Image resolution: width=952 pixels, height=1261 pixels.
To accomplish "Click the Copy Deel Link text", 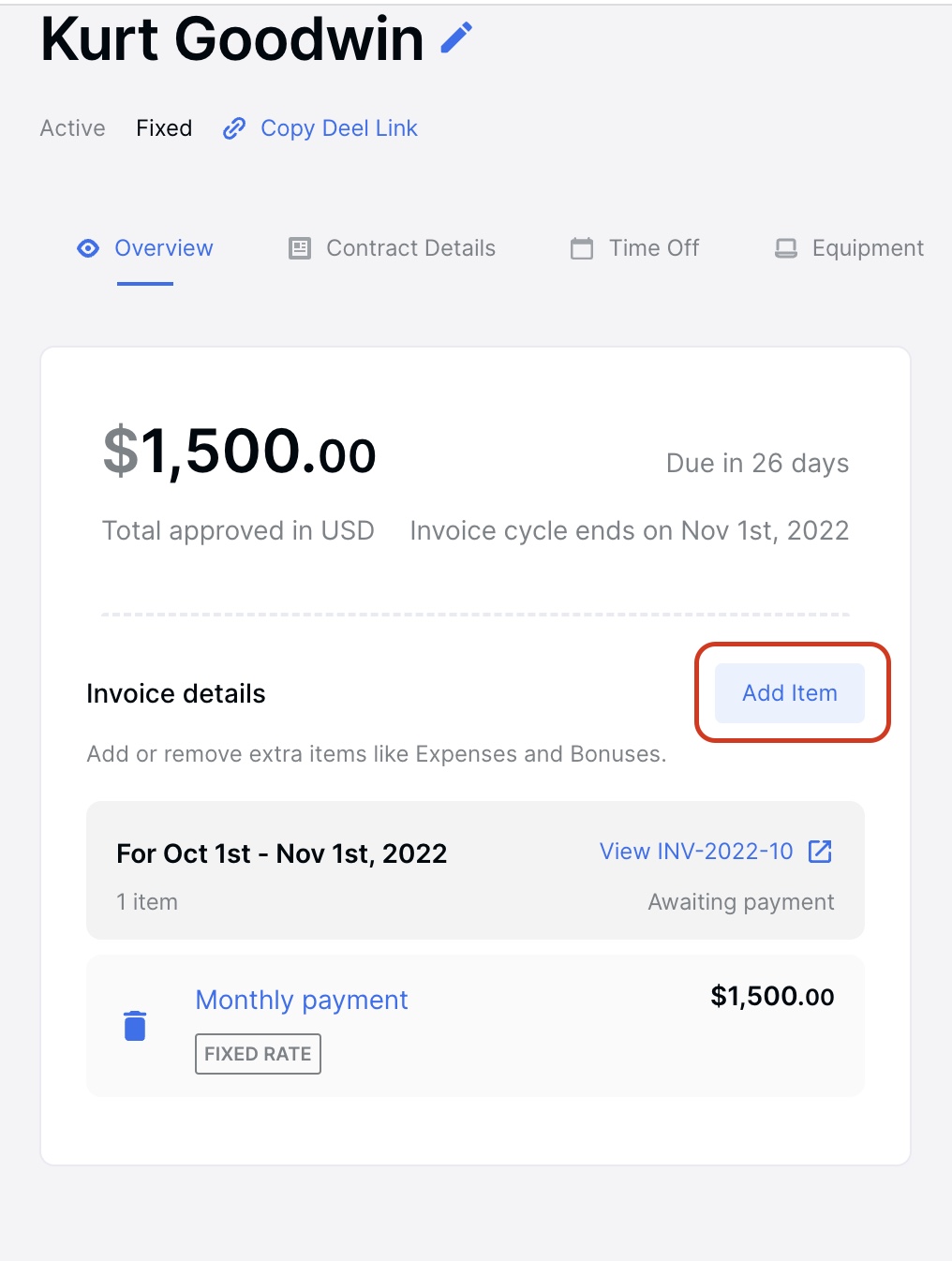I will 339,128.
